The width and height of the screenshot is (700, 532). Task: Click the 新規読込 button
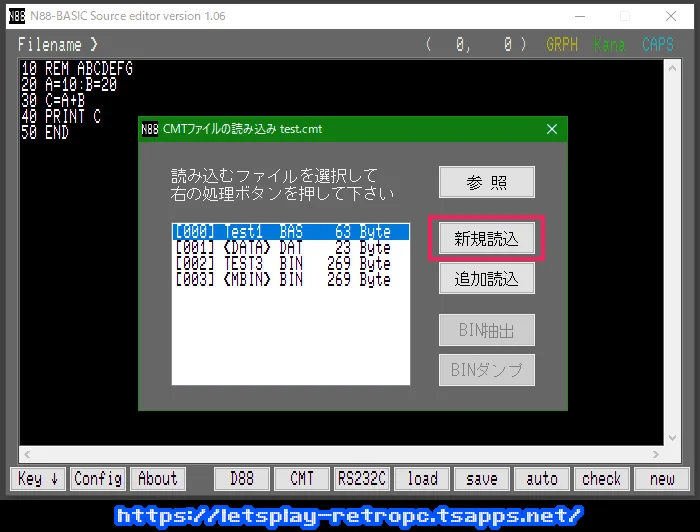(x=487, y=239)
